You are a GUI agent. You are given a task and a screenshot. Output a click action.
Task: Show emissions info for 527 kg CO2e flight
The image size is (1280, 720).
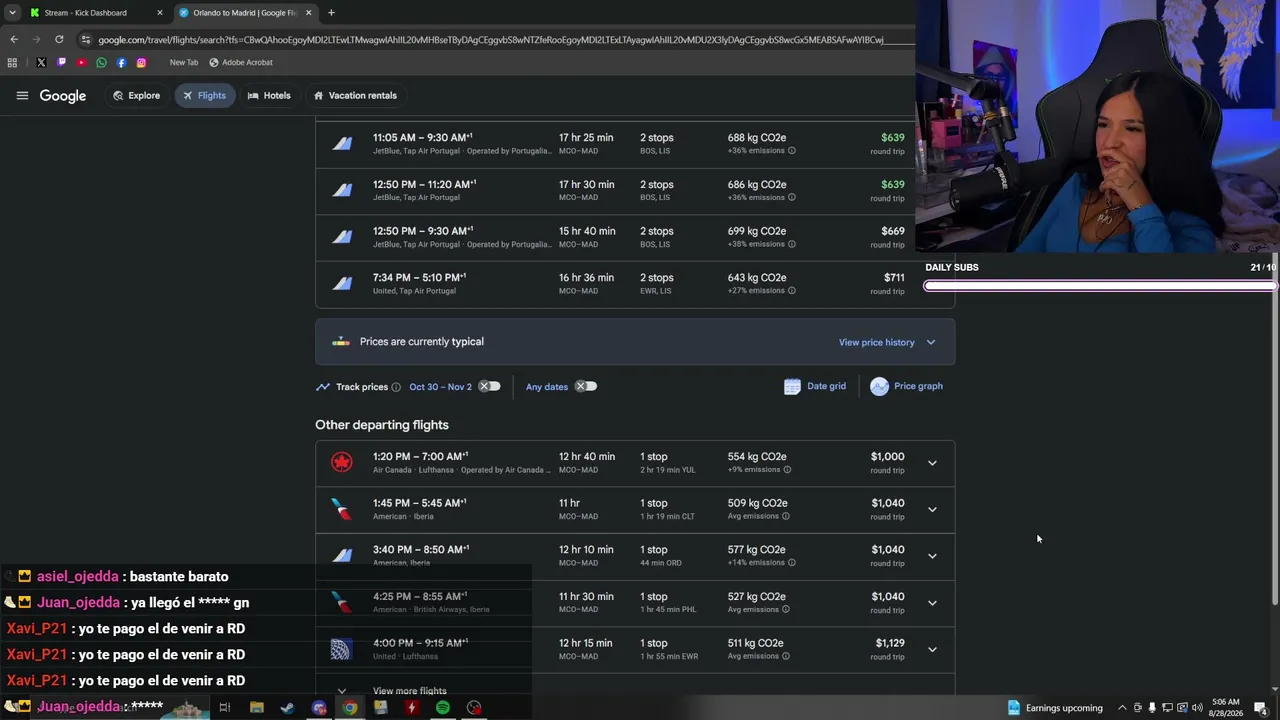[x=785, y=609]
